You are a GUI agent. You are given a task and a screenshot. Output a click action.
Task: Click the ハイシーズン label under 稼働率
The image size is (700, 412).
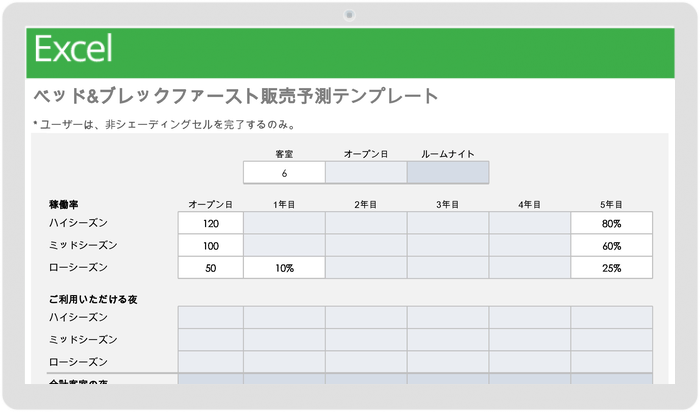[x=78, y=223]
